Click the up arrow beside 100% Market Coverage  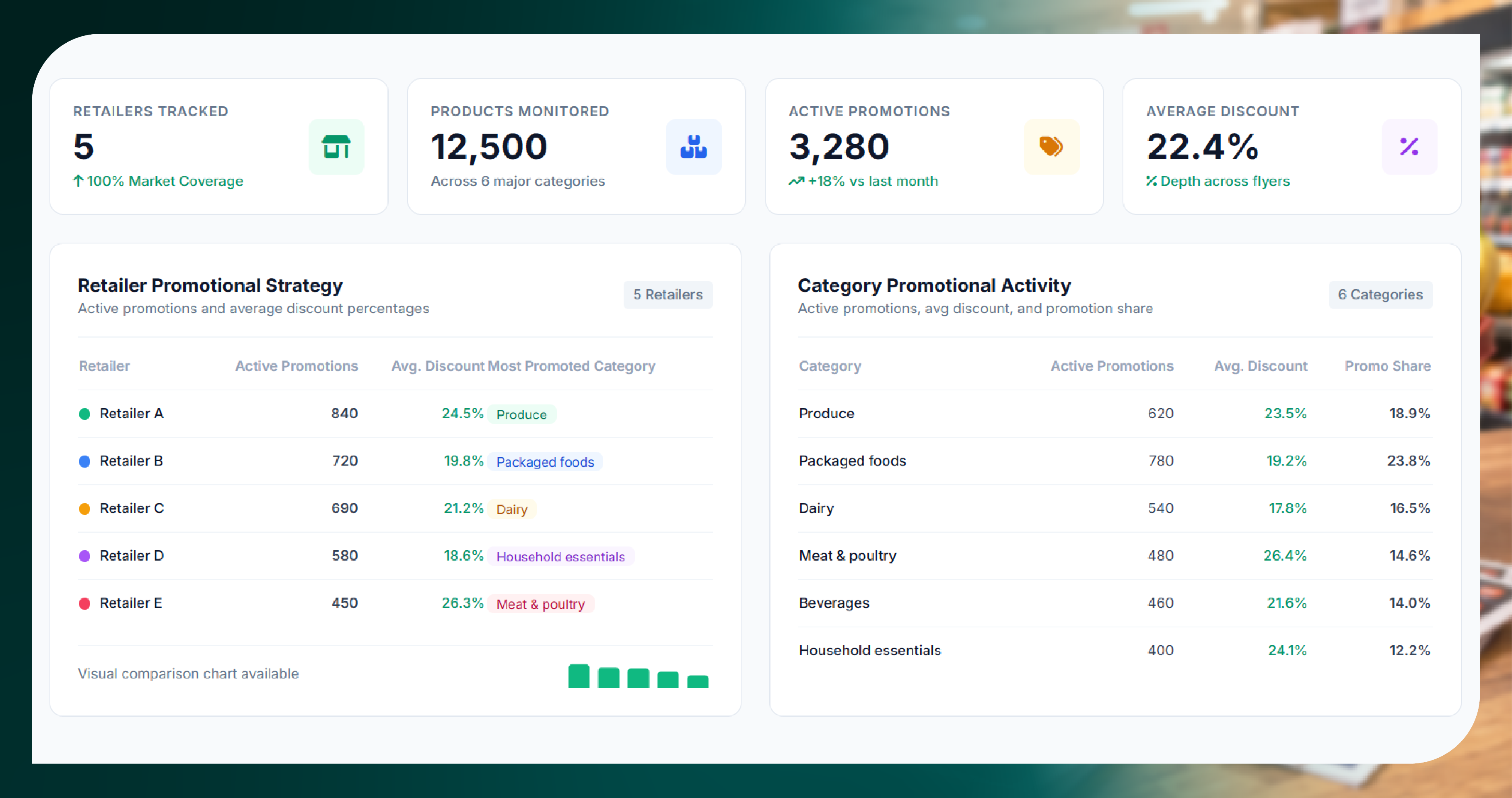(78, 181)
